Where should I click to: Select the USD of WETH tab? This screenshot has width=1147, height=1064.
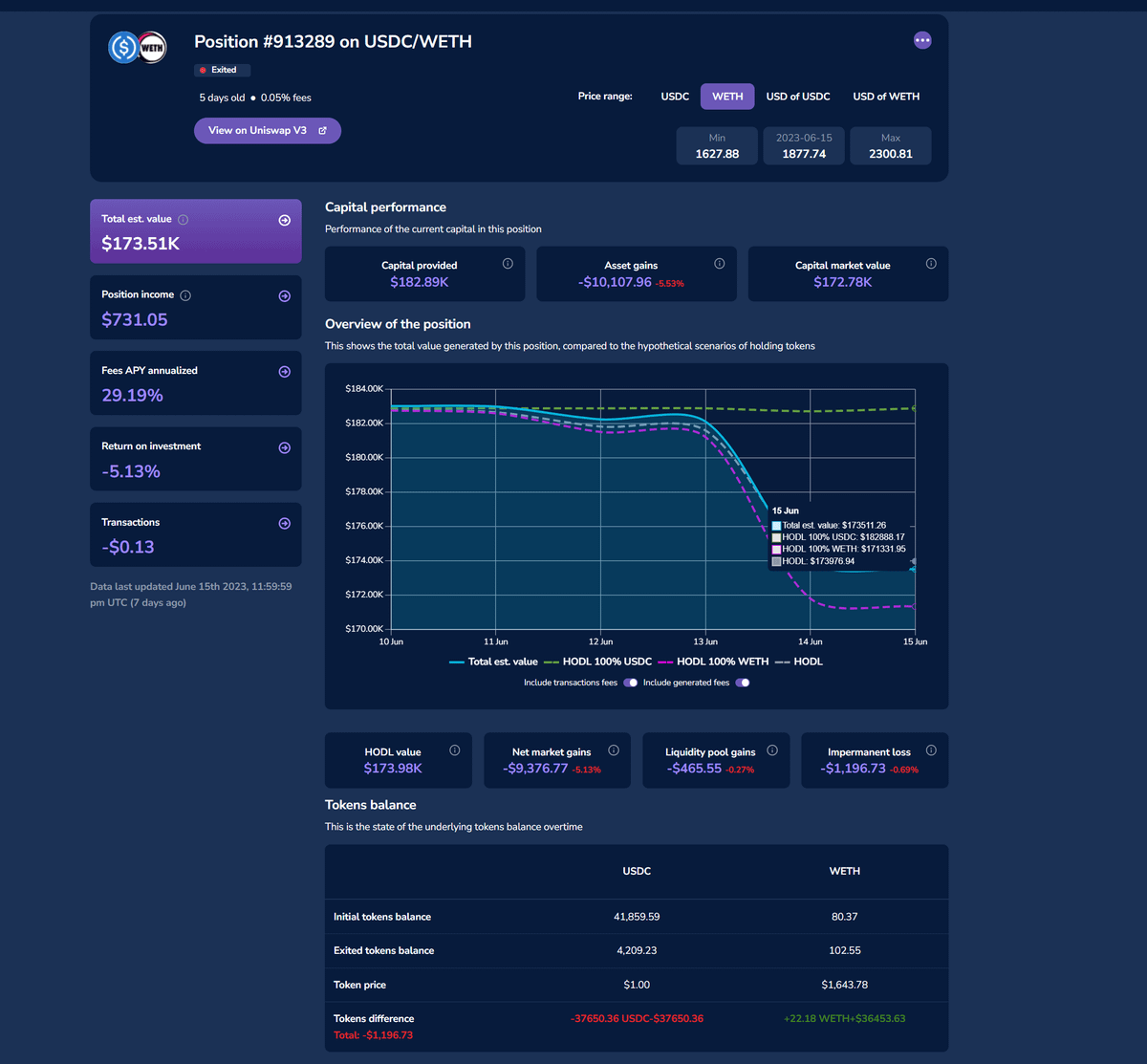pos(886,97)
